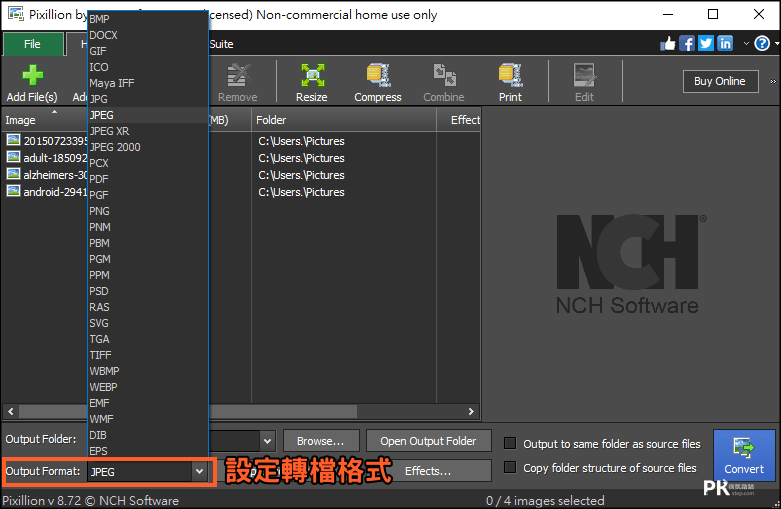Click the file list scrollbar right arrow
Viewport: 781px width, 509px height.
coord(471,411)
